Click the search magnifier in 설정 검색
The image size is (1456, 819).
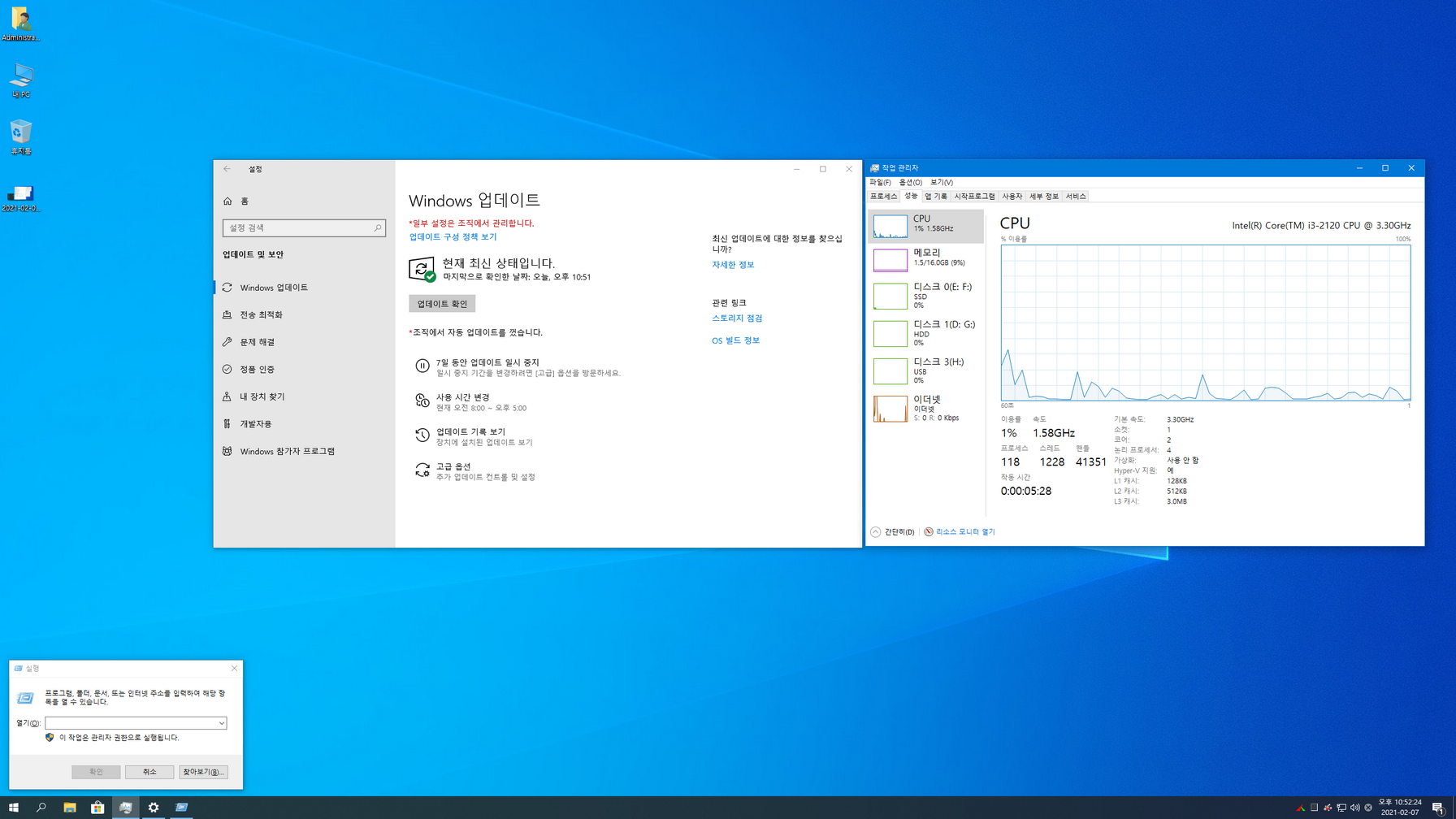tap(378, 228)
